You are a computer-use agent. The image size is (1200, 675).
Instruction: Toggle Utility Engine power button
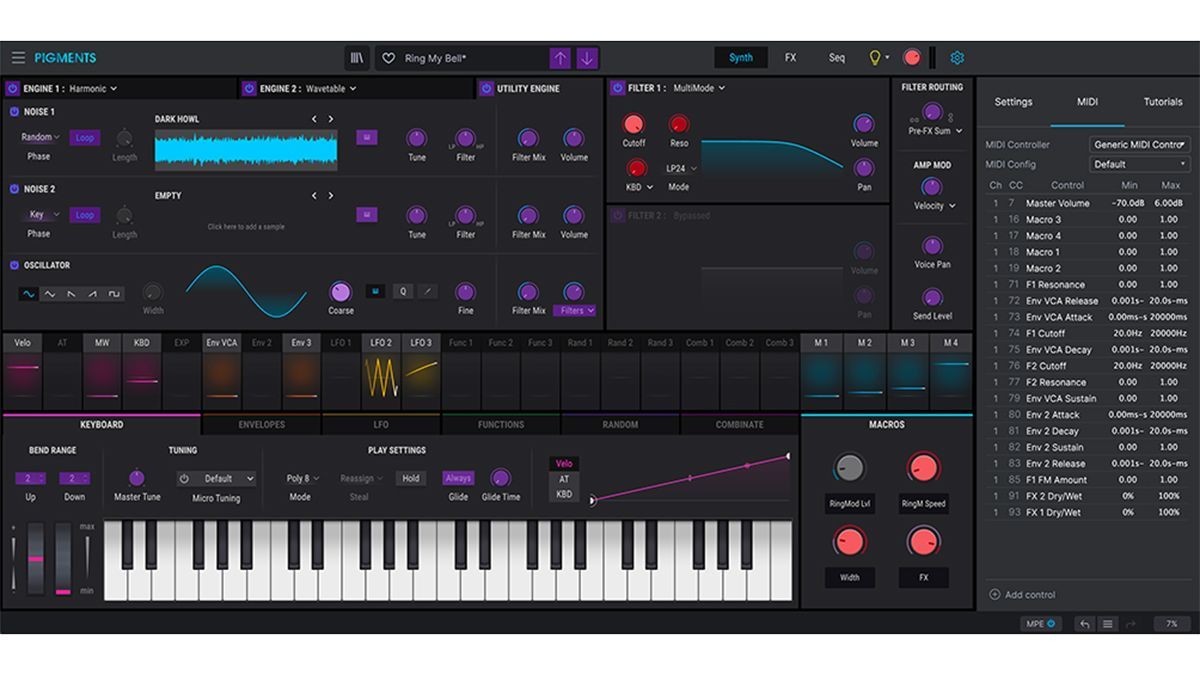tap(486, 89)
